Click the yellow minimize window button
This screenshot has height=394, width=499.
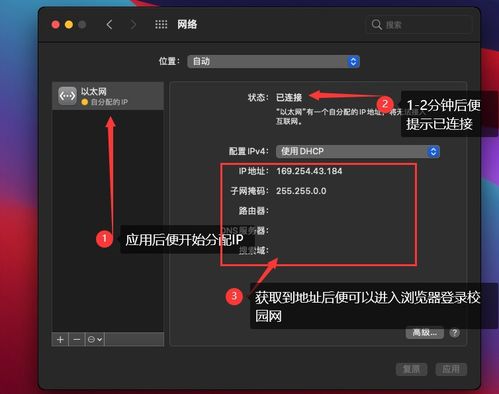[69, 25]
